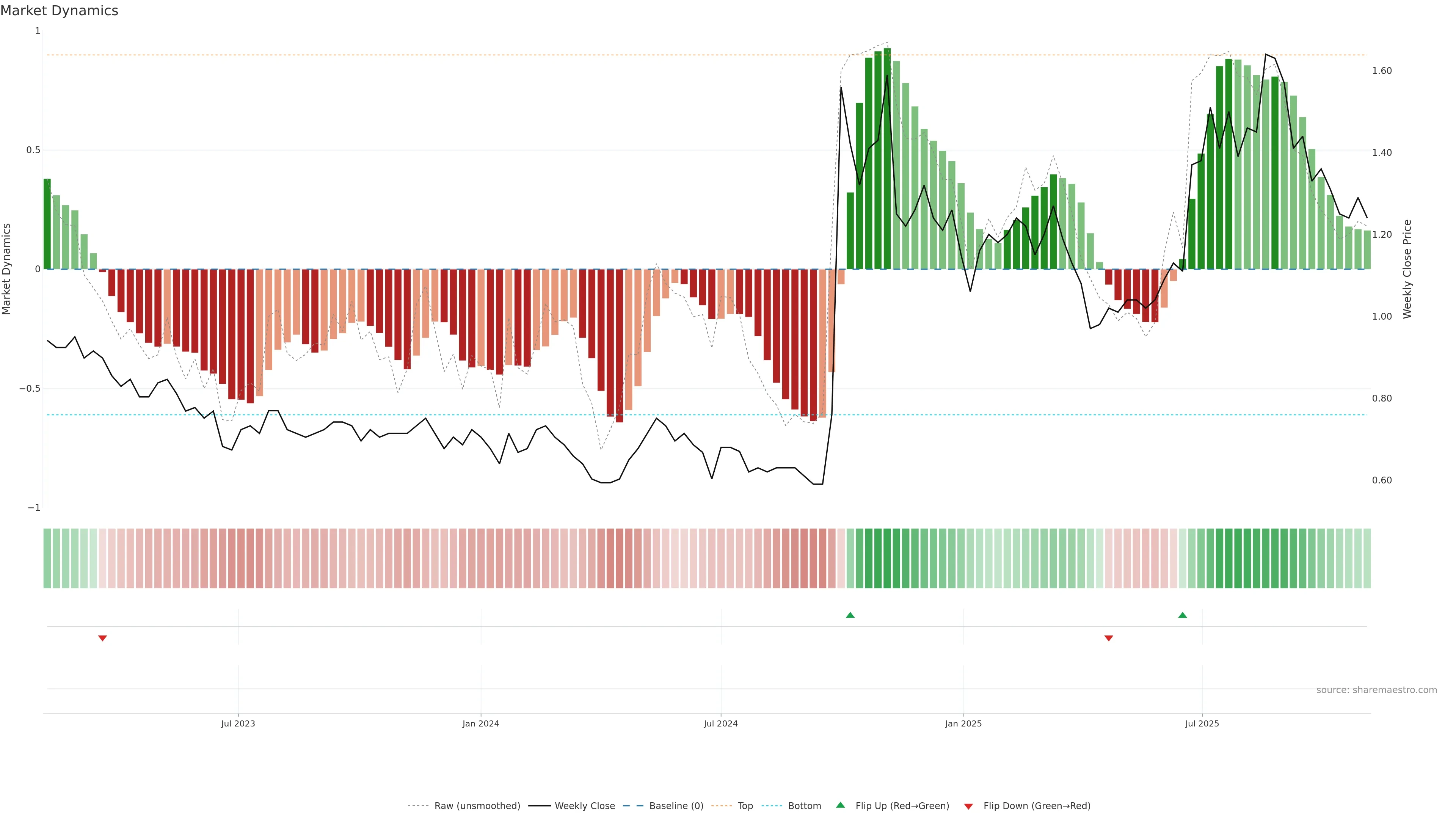Screen dimensions: 1456x819
Task: Click the Jul 2023 x-axis label
Action: (238, 723)
